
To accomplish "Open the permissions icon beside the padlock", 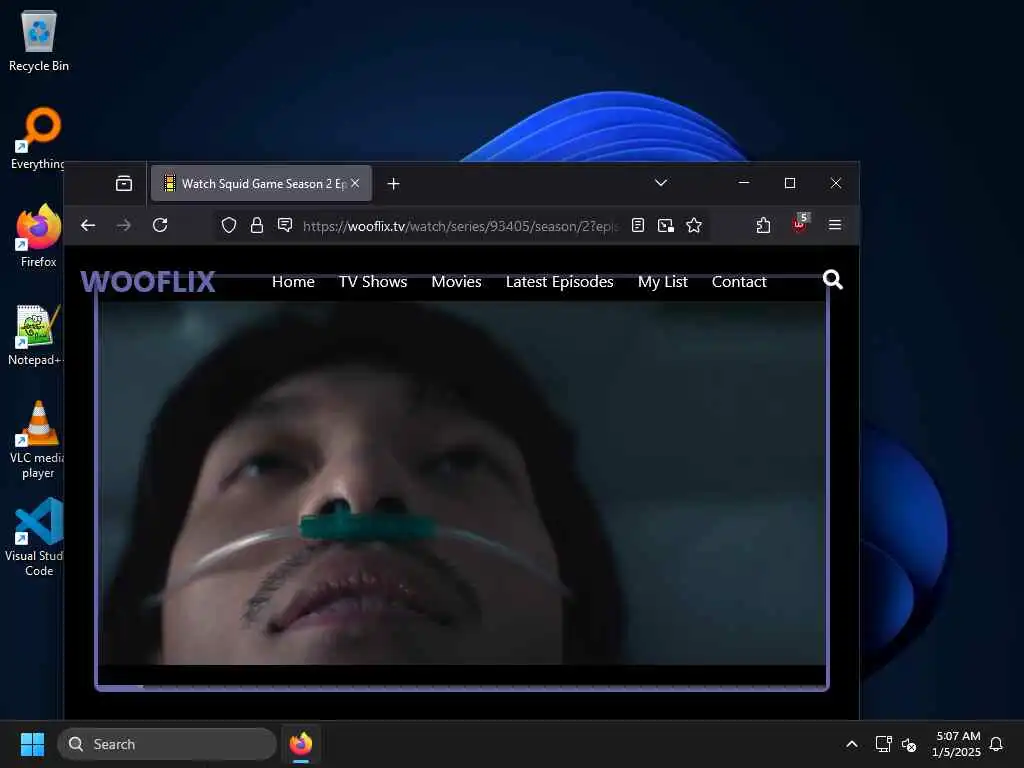I will 285,225.
